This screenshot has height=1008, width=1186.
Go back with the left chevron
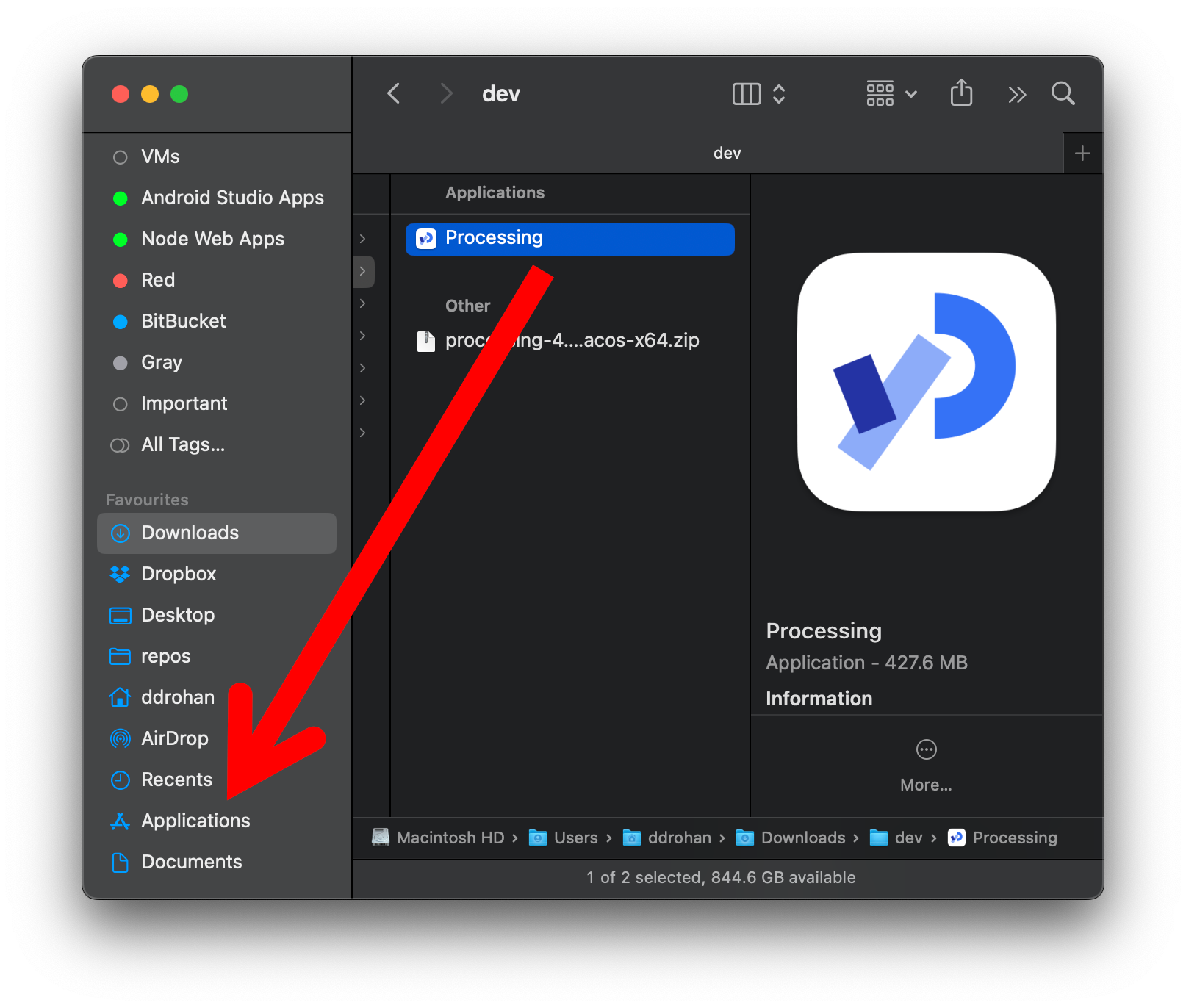[x=394, y=93]
